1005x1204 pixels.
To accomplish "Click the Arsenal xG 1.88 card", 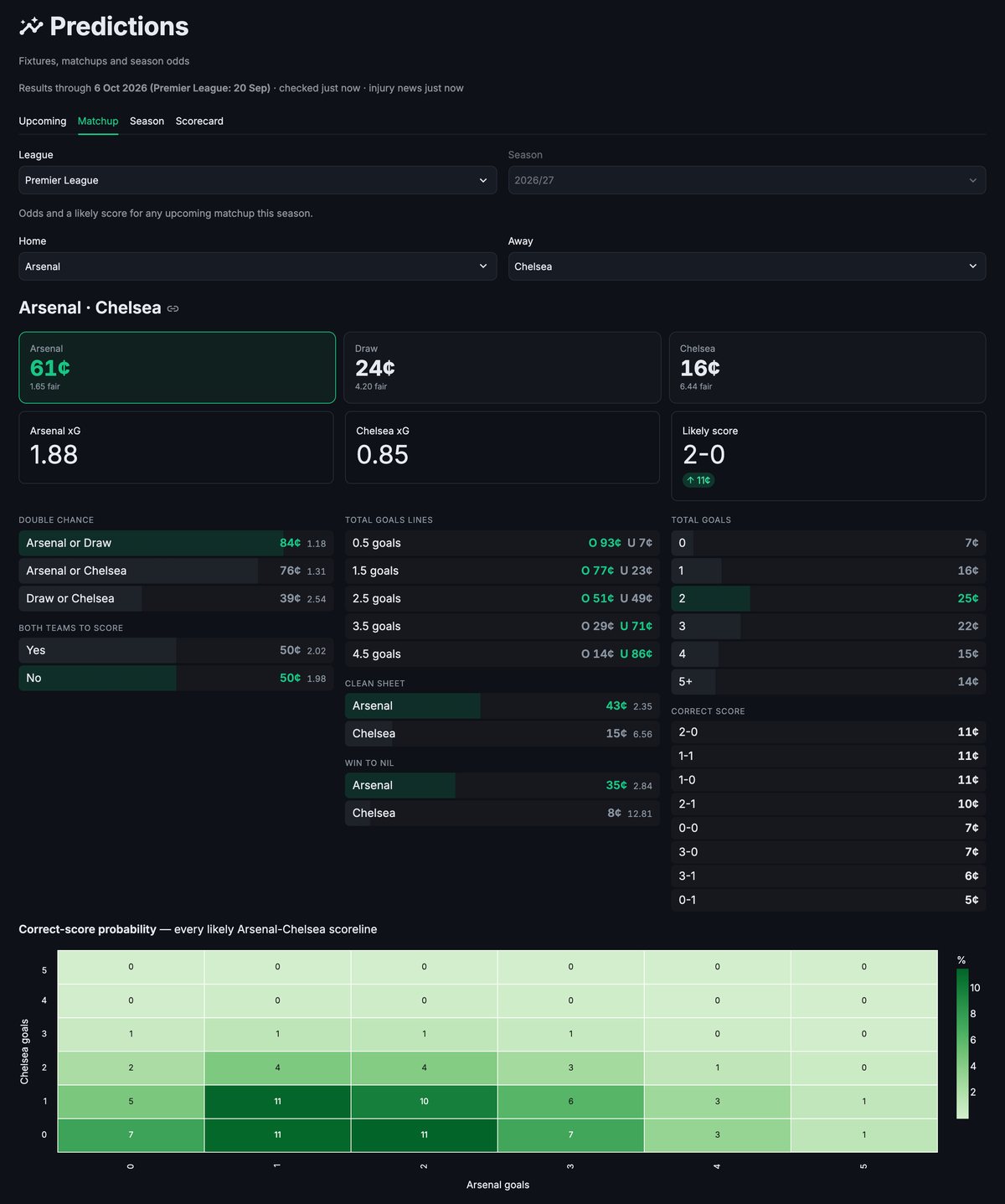I will pyautogui.click(x=176, y=447).
